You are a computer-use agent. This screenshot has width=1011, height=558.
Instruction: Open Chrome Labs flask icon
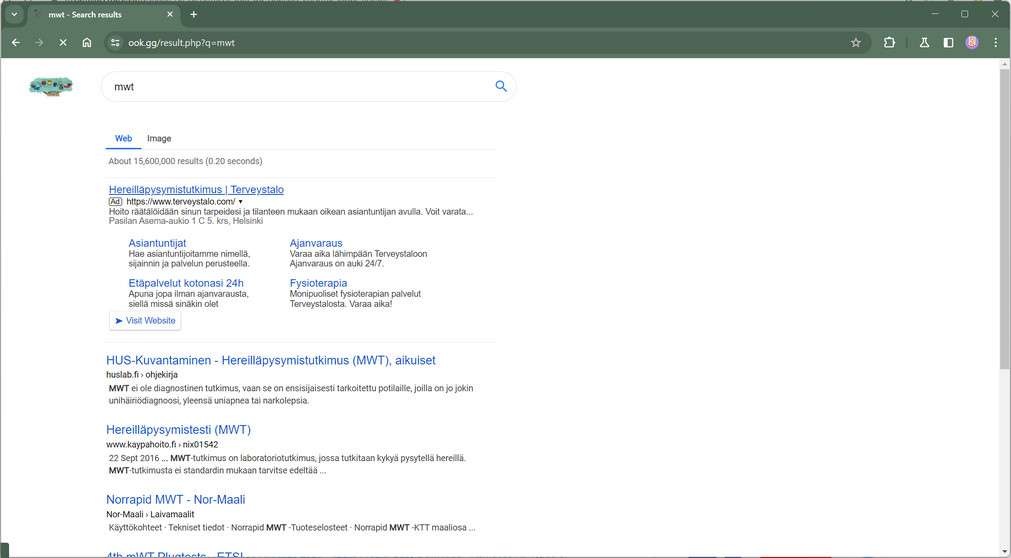click(924, 43)
